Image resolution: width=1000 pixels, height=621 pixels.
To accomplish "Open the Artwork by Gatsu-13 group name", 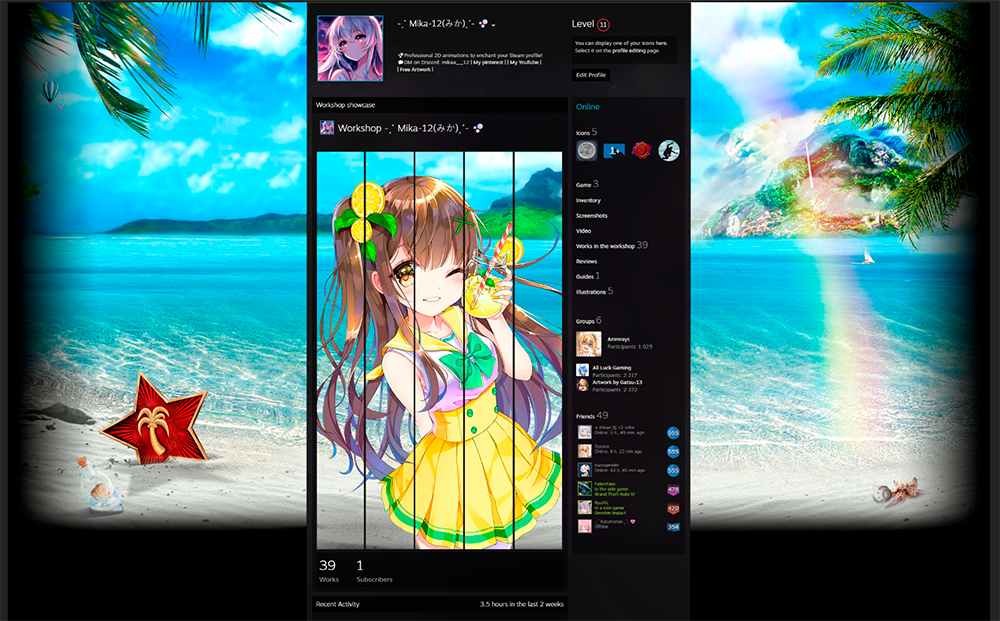I will tap(617, 383).
